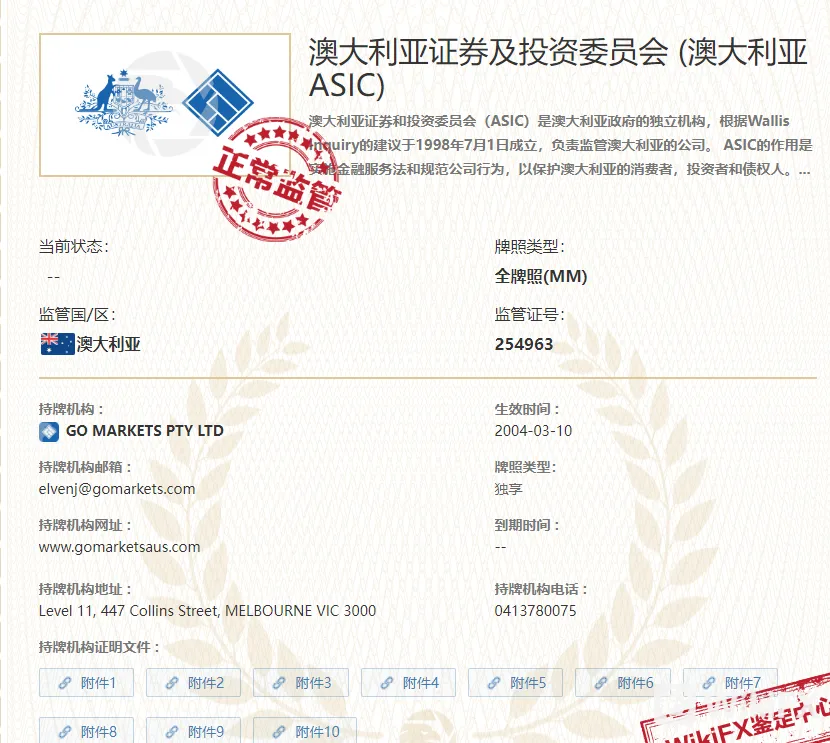Image resolution: width=830 pixels, height=743 pixels.
Task: Open attachment 附件8 button
Action: tap(86, 731)
